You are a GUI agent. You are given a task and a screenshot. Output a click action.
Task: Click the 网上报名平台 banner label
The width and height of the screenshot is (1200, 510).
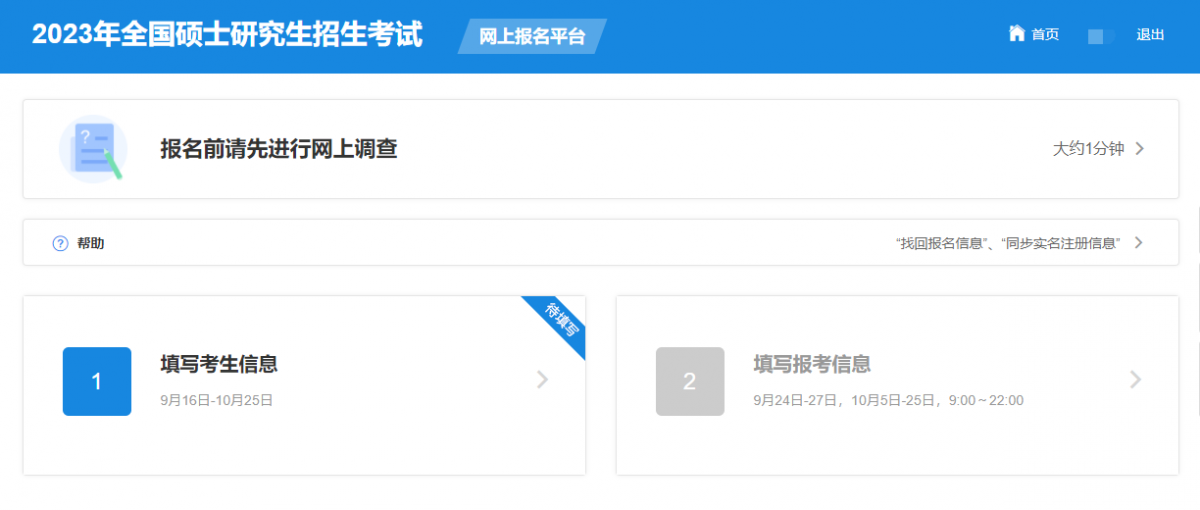point(532,37)
